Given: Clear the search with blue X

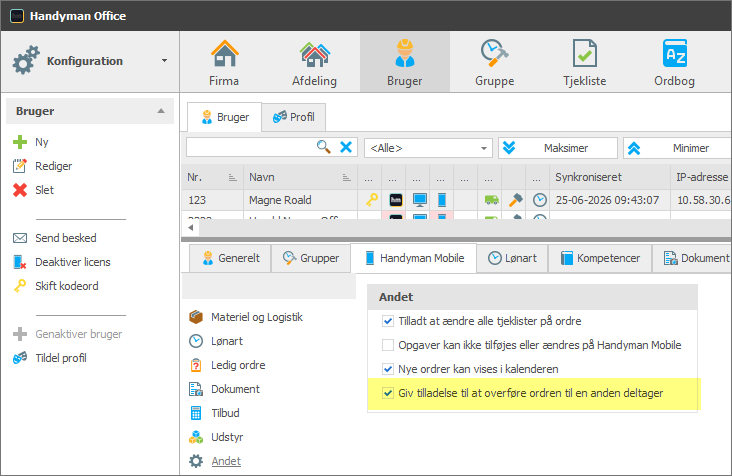Looking at the screenshot, I should pos(346,147).
